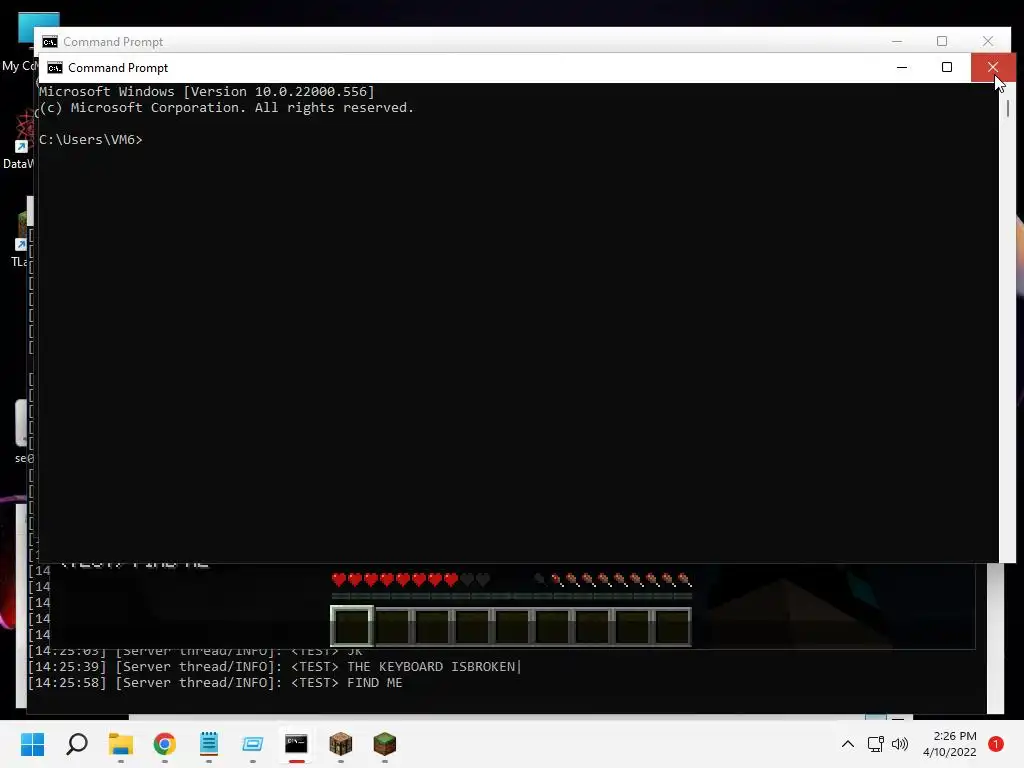
Task: Maximize the background Command Prompt window
Action: [942, 41]
